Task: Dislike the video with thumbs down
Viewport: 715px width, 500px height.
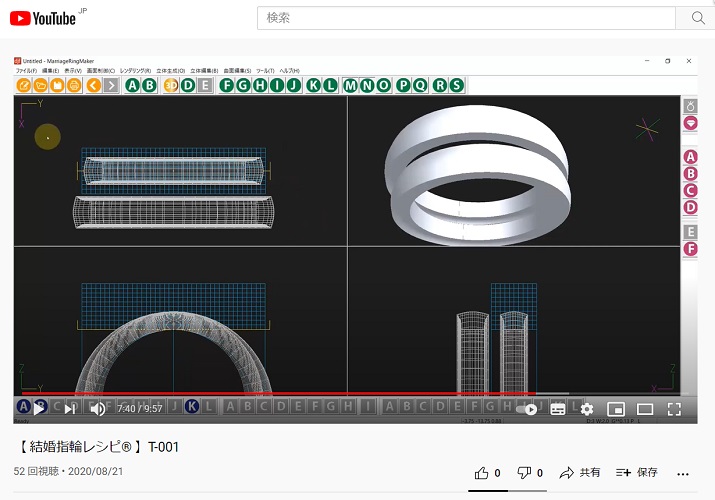Action: 525,473
